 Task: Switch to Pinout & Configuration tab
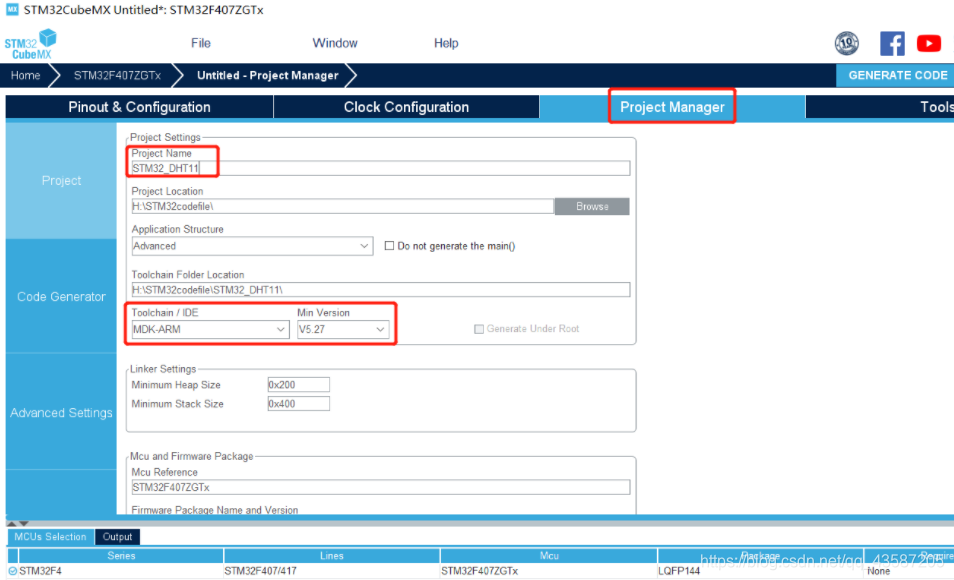pos(139,107)
